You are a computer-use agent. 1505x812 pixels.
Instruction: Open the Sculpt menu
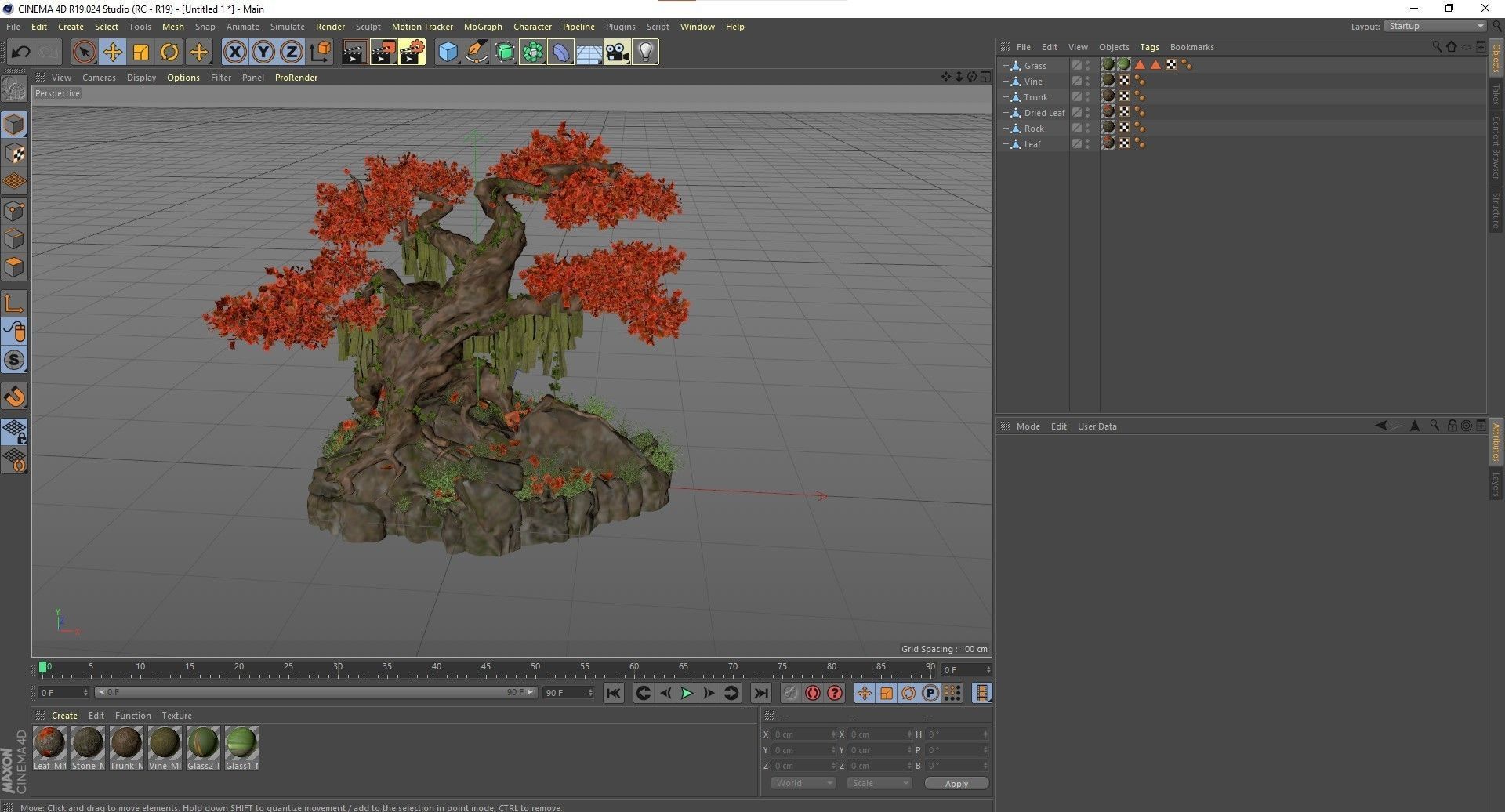(368, 27)
